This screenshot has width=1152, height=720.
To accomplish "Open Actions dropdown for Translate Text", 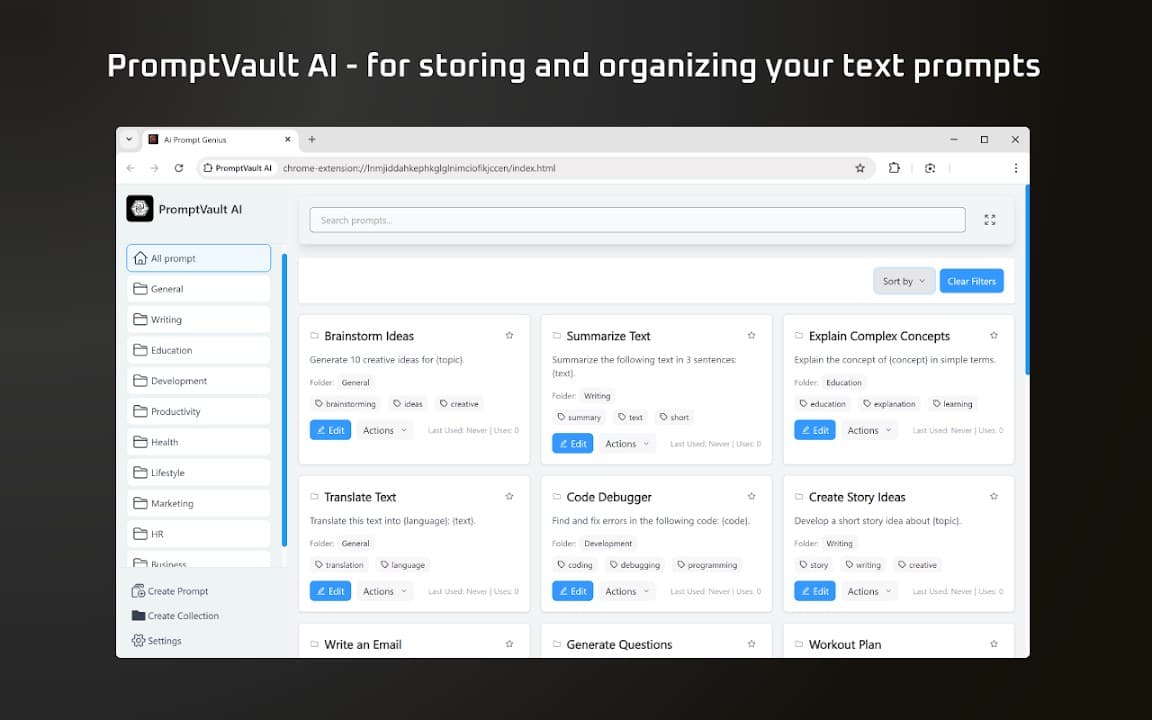I will coord(385,591).
